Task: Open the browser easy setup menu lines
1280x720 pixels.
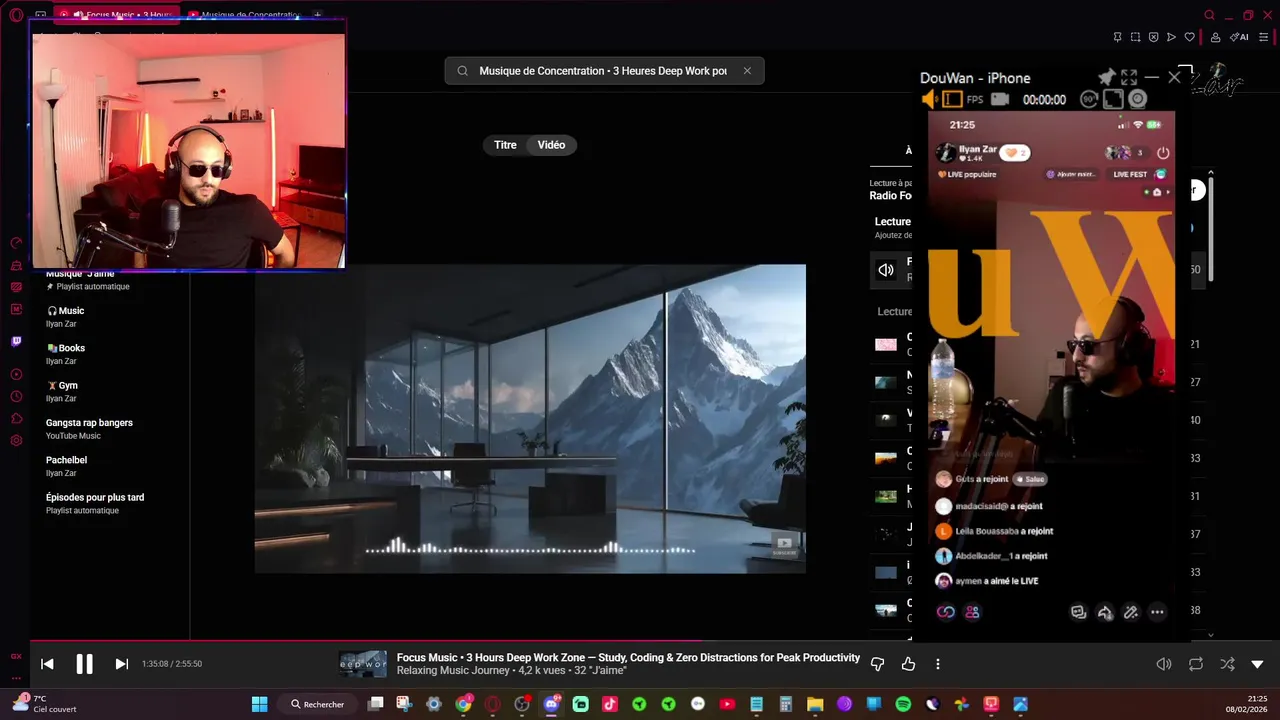Action: [1264, 37]
